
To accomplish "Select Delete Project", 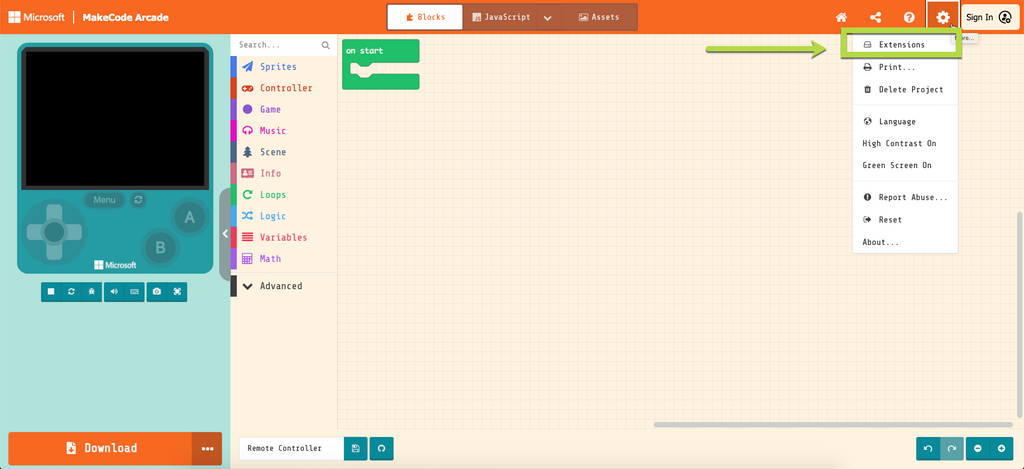I will coord(905,89).
